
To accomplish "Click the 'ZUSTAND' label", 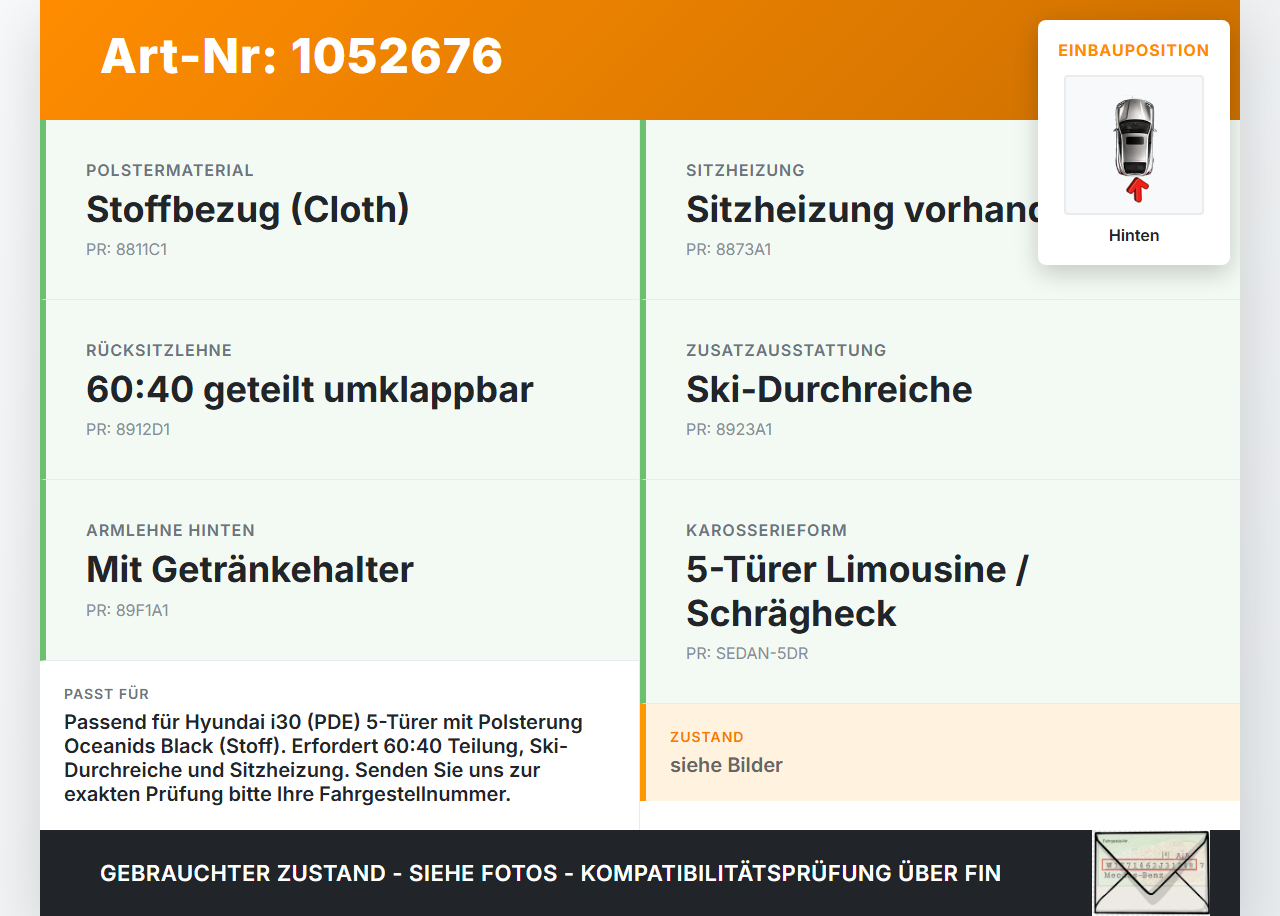I will 707,737.
